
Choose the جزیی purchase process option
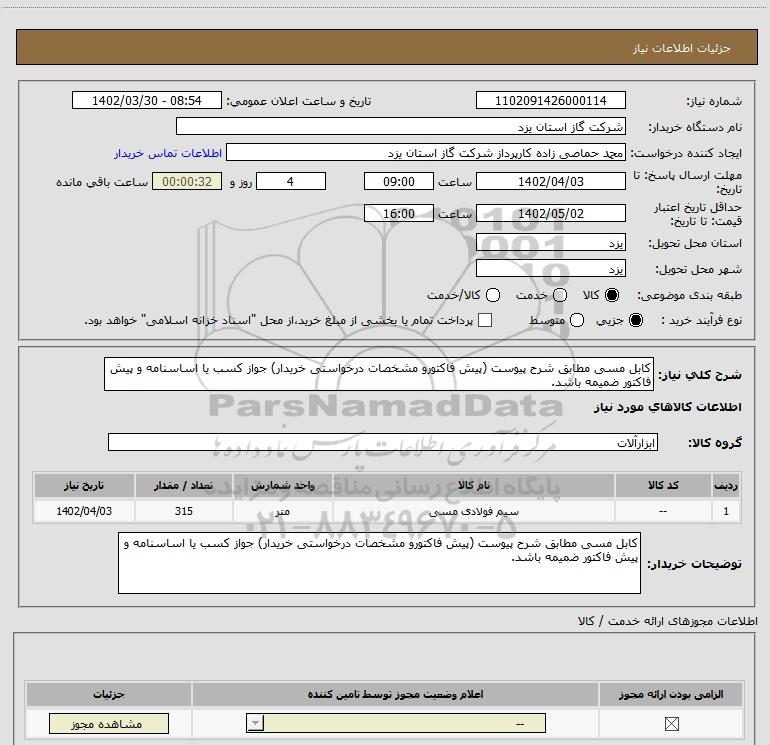(636, 320)
